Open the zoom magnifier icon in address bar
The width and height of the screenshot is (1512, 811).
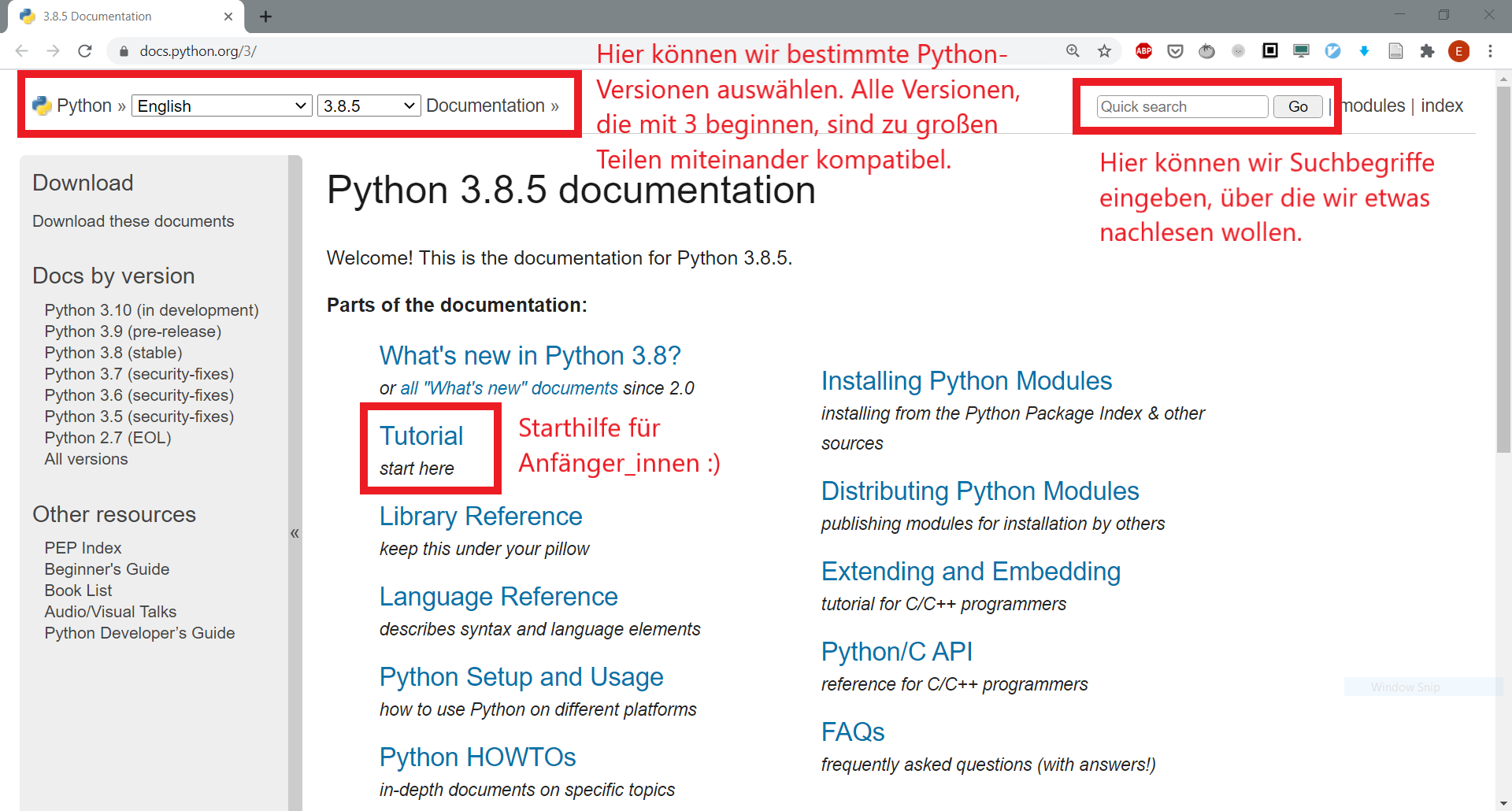1073,51
